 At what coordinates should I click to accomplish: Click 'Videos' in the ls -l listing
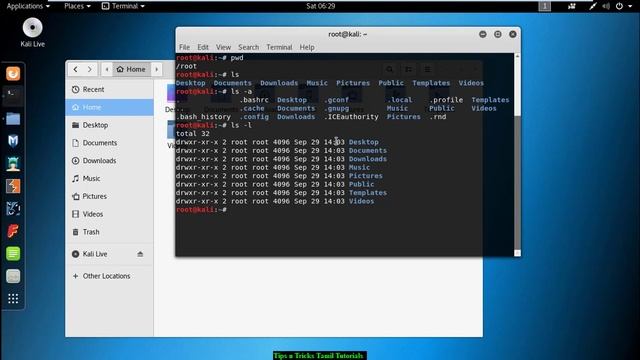(361, 201)
